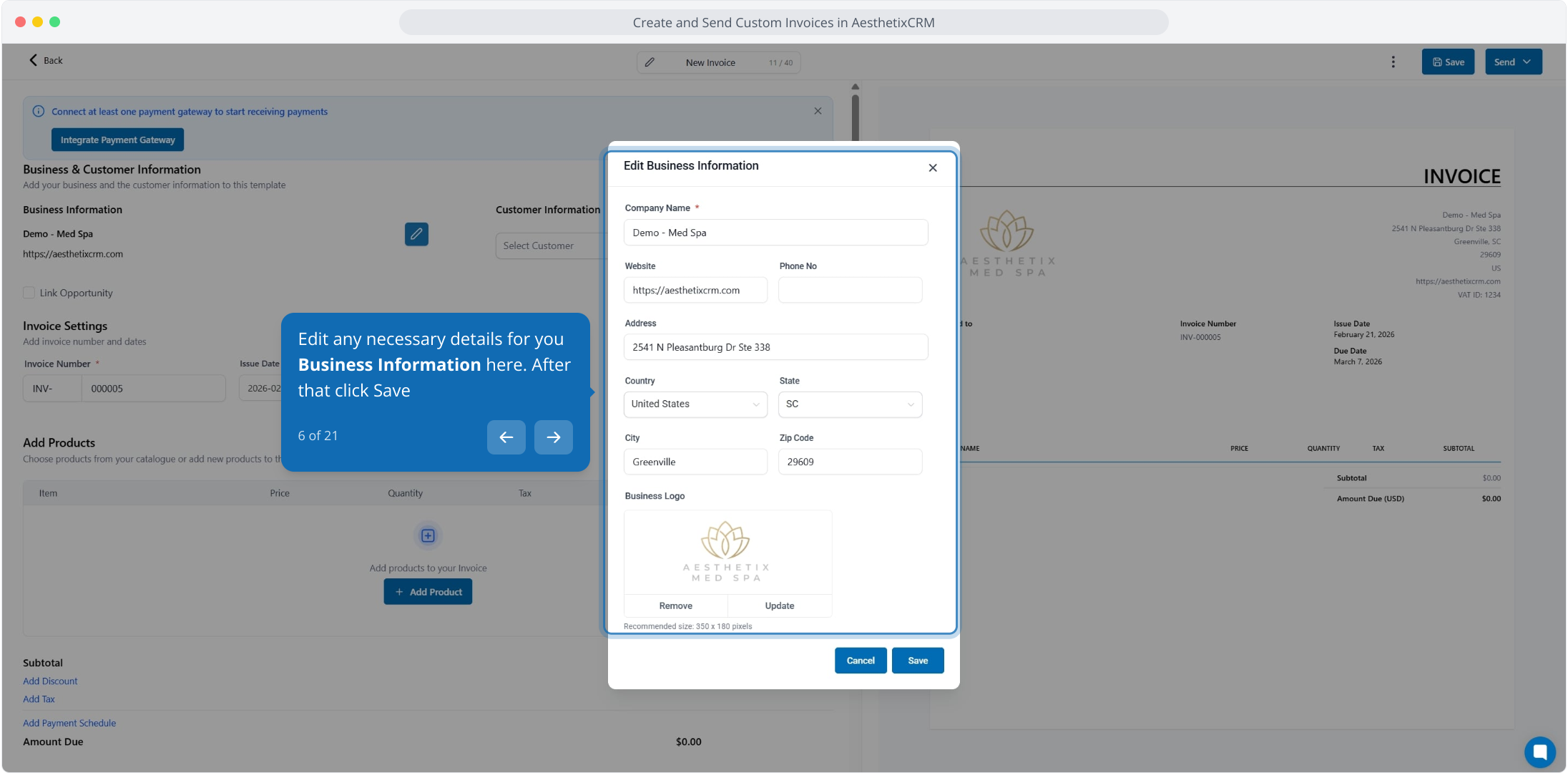Click the pencil icon beside New Invoice title

[650, 62]
